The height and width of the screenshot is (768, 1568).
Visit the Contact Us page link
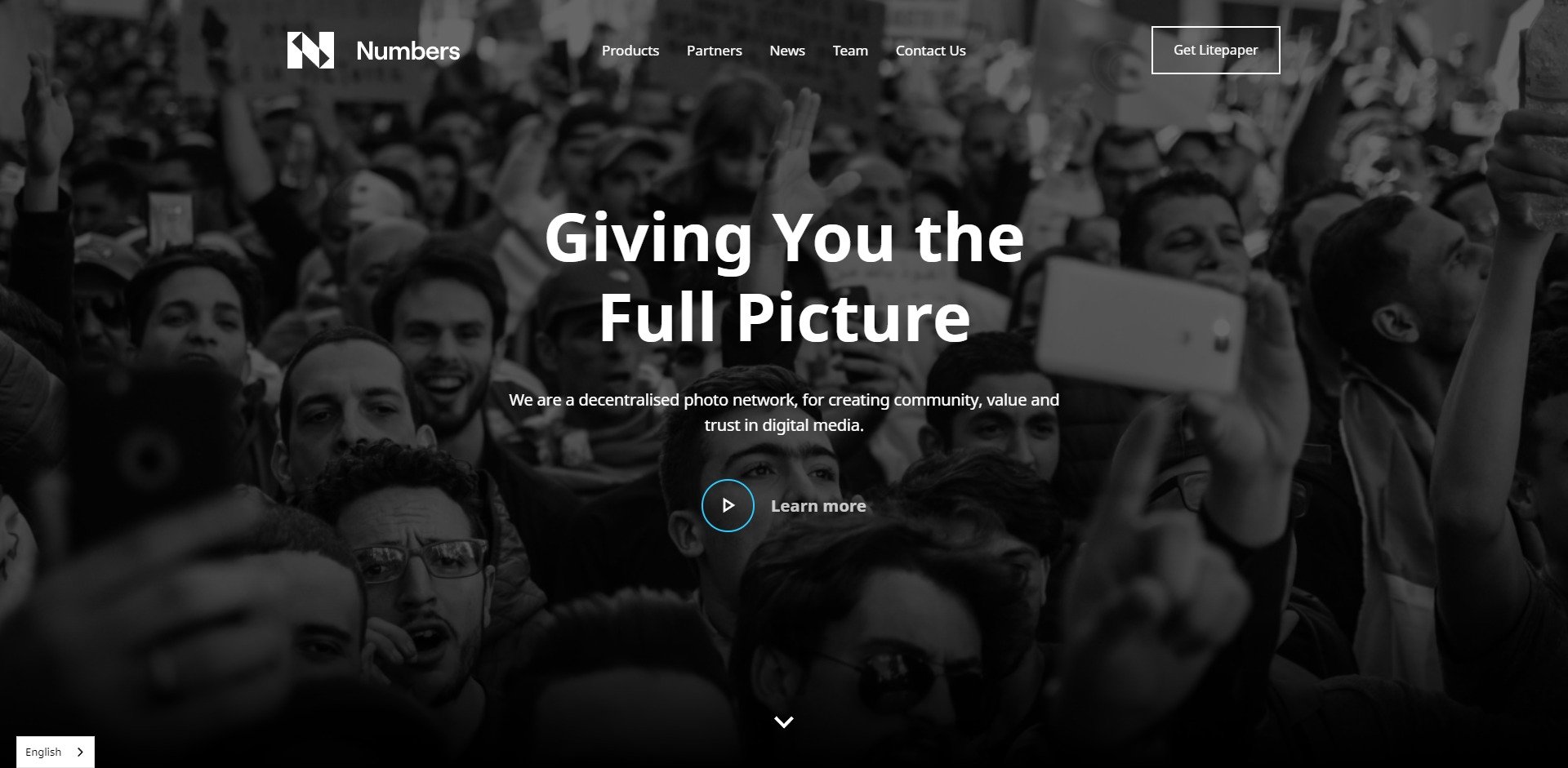[x=931, y=51]
